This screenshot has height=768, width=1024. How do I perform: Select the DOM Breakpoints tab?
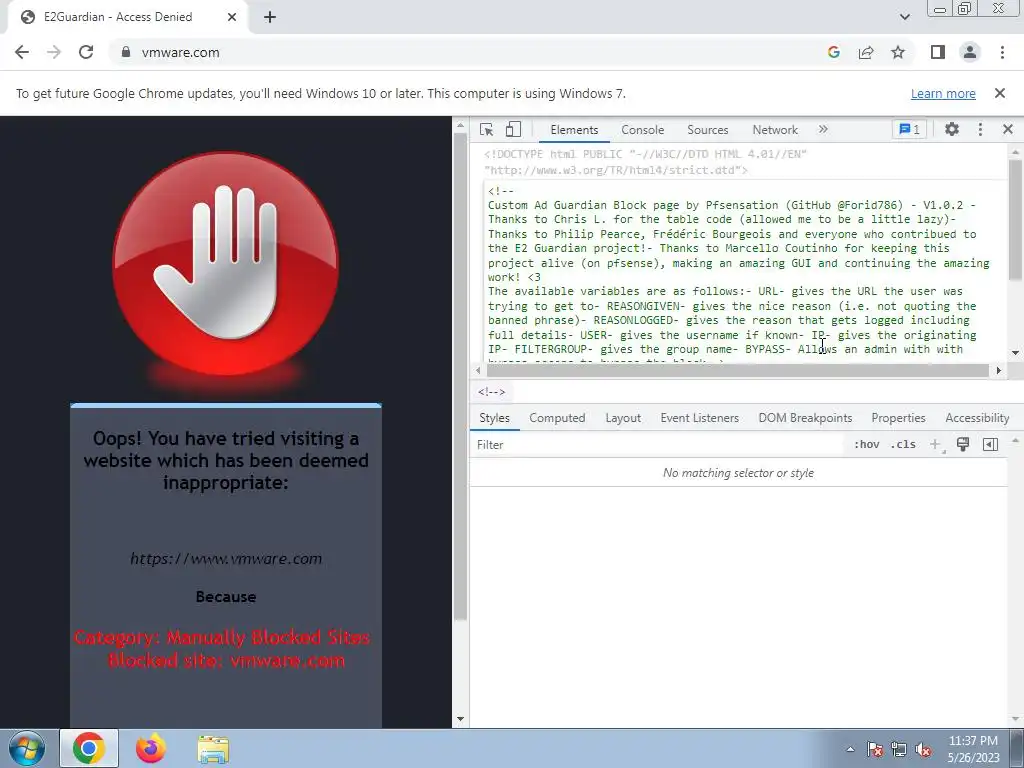point(805,418)
